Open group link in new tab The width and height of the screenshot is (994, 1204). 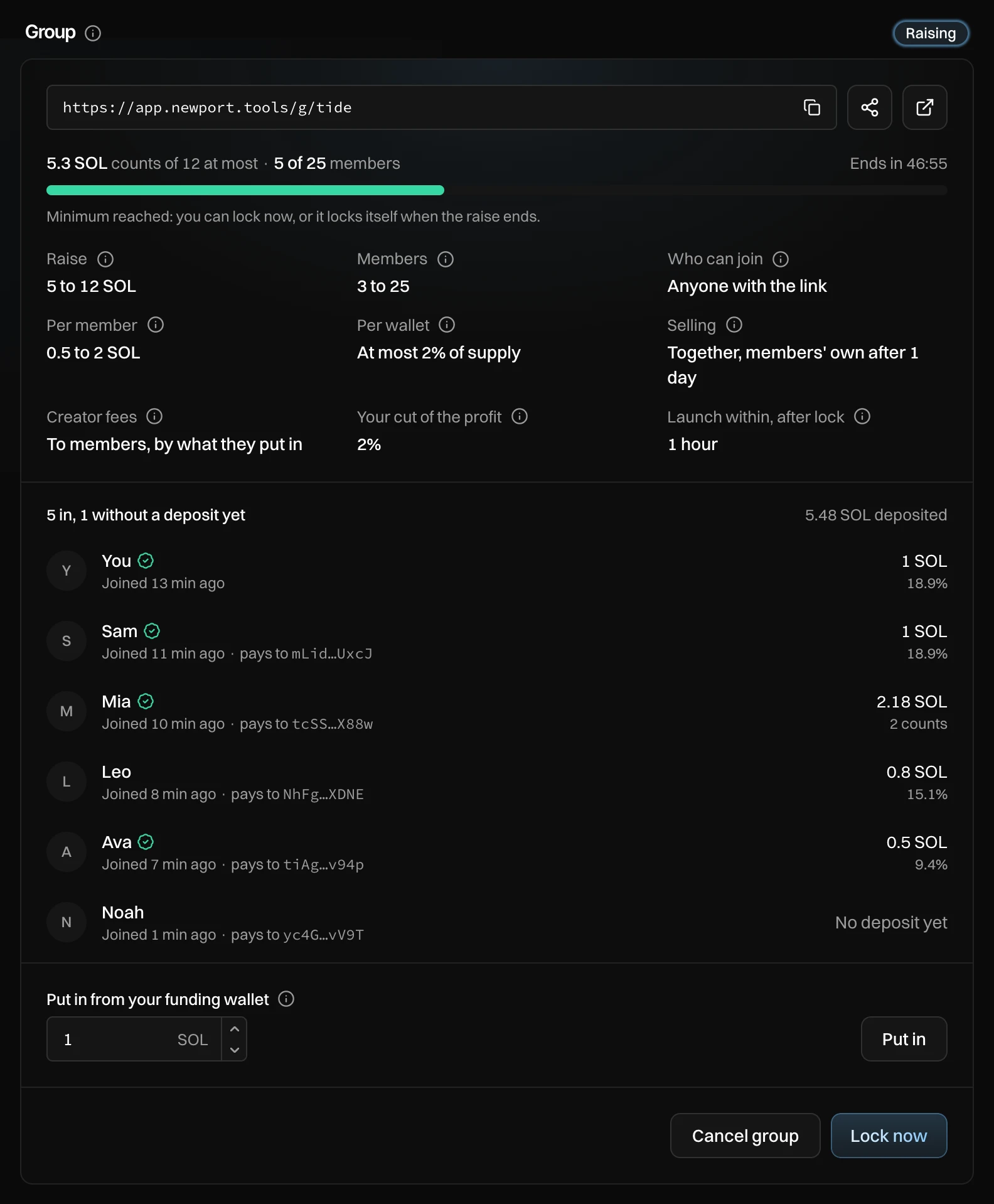tap(924, 107)
